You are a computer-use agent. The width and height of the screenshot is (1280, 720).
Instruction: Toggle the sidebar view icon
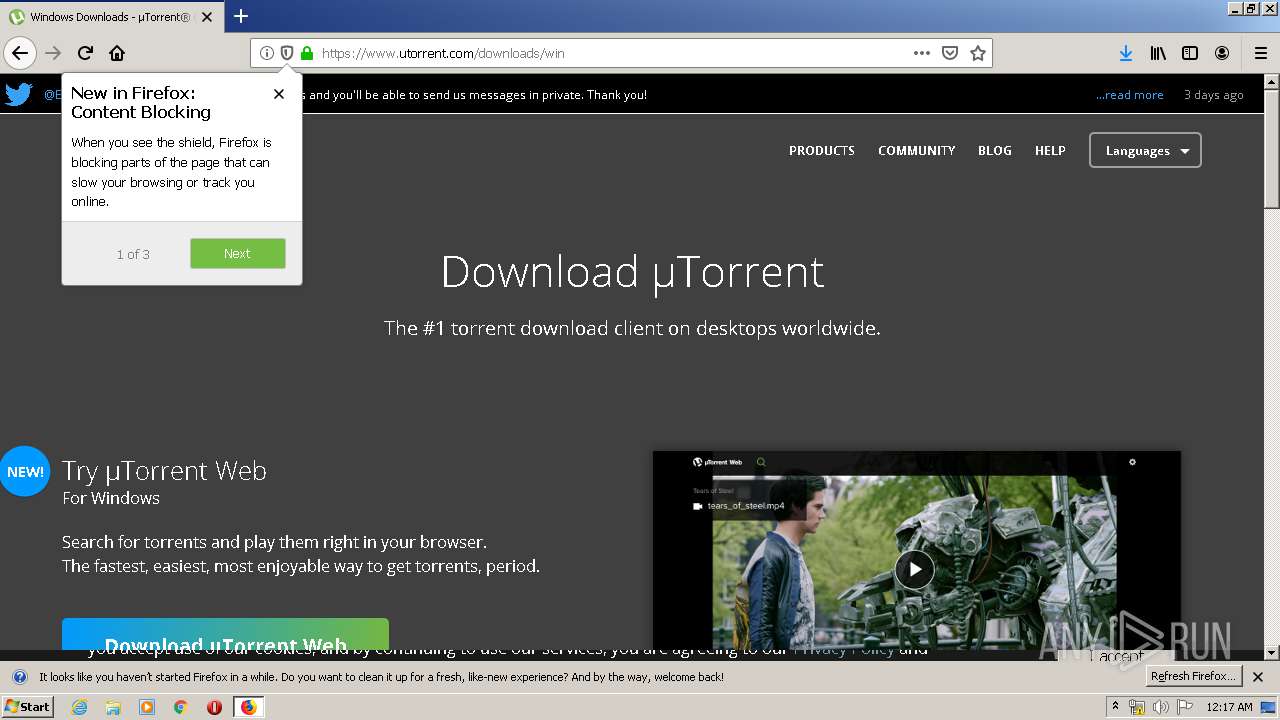click(1190, 53)
